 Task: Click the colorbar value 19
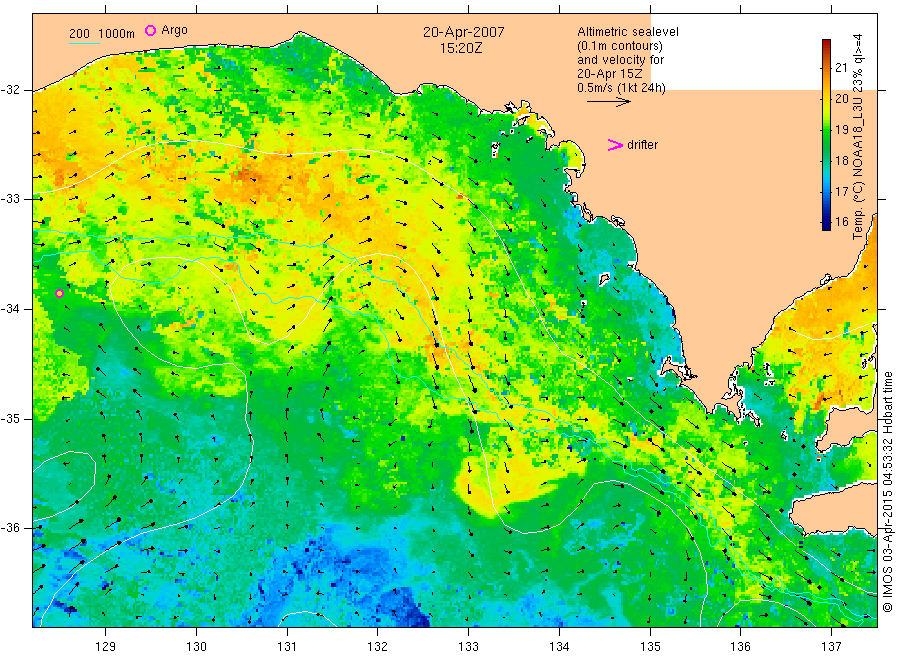(841, 130)
